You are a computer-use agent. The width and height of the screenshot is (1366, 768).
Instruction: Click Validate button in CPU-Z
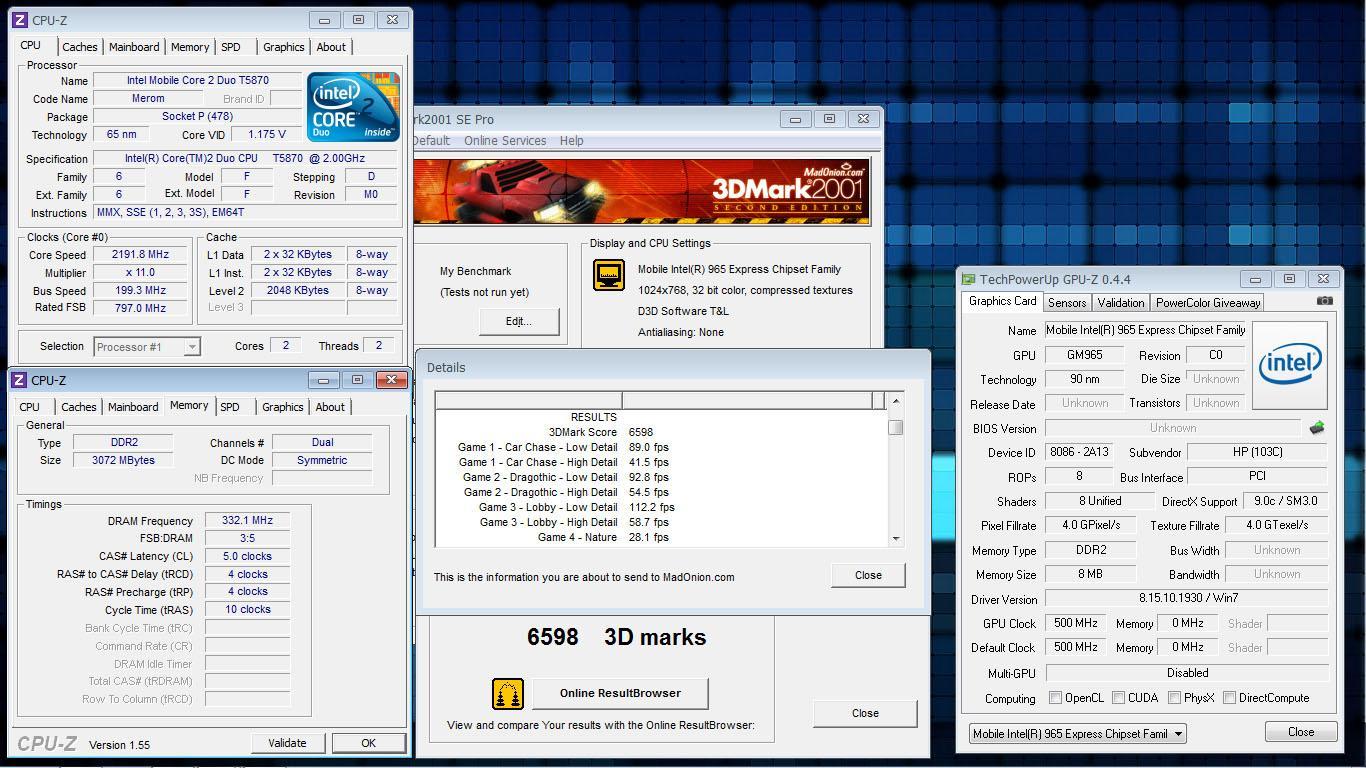coord(287,743)
